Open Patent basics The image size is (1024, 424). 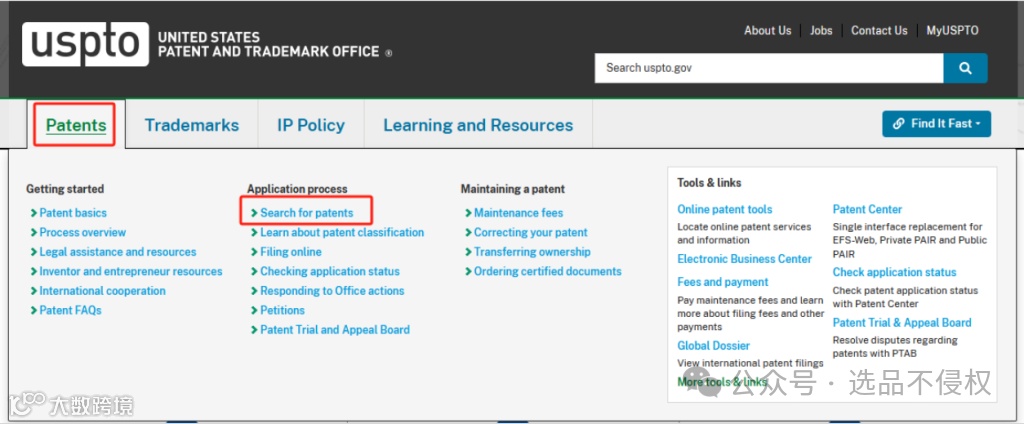tap(72, 213)
